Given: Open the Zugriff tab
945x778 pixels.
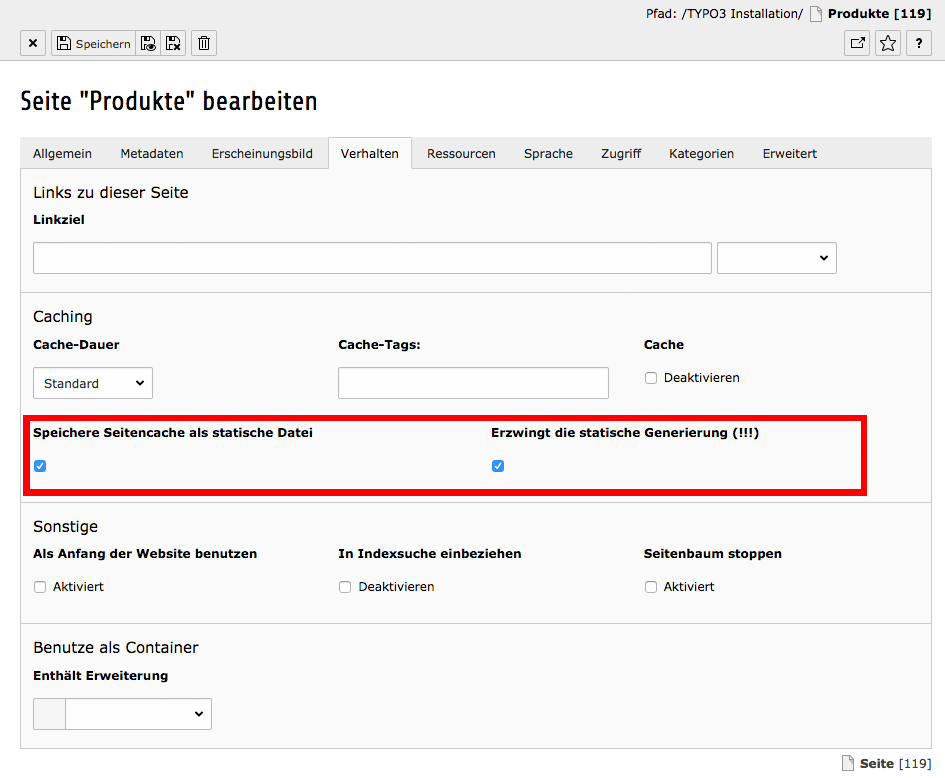Looking at the screenshot, I should point(621,153).
